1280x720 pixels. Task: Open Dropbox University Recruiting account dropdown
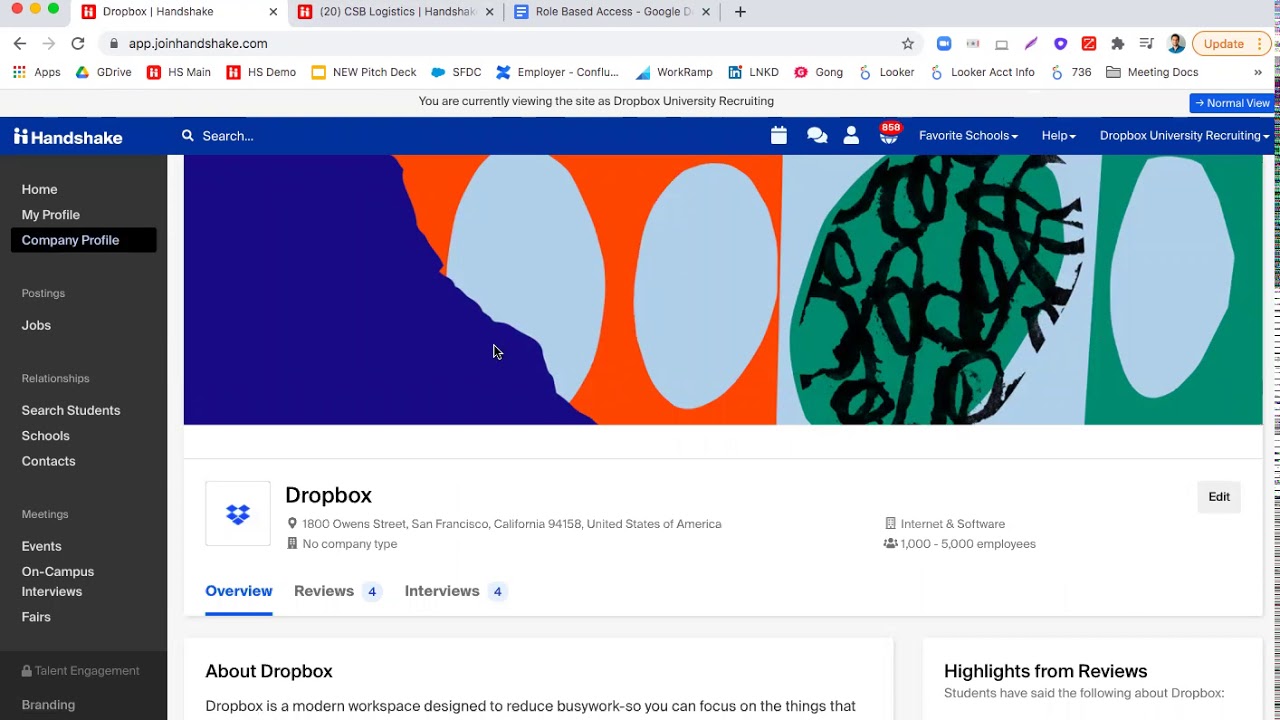(x=1184, y=136)
